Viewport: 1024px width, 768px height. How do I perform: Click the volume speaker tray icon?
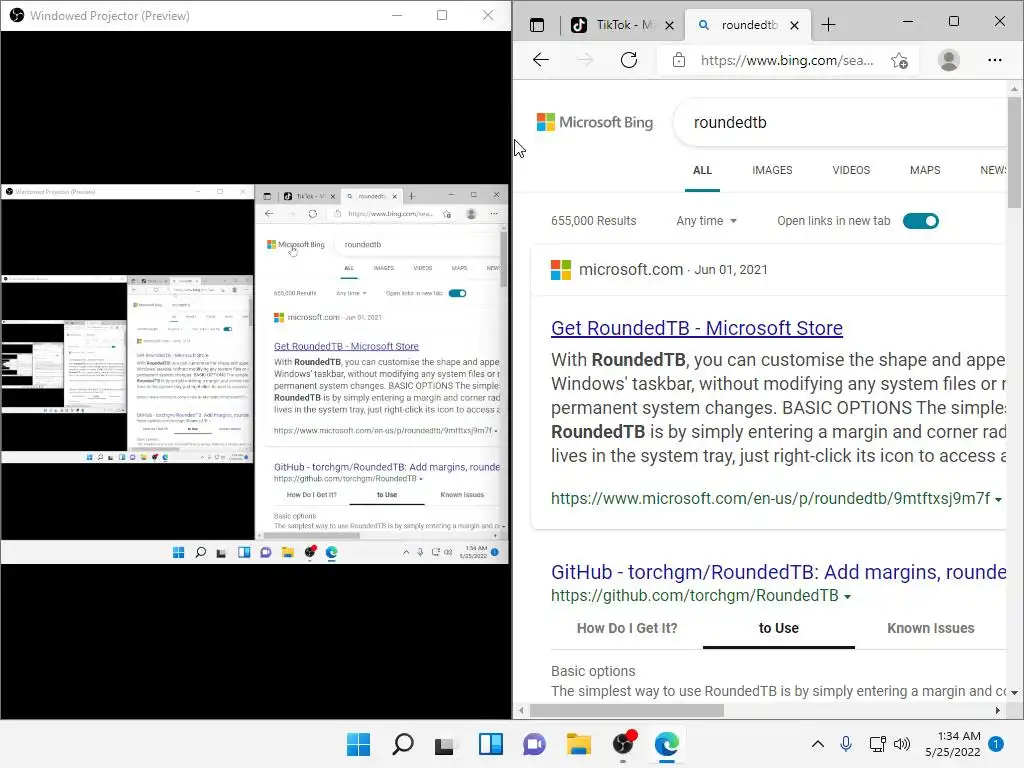[902, 744]
